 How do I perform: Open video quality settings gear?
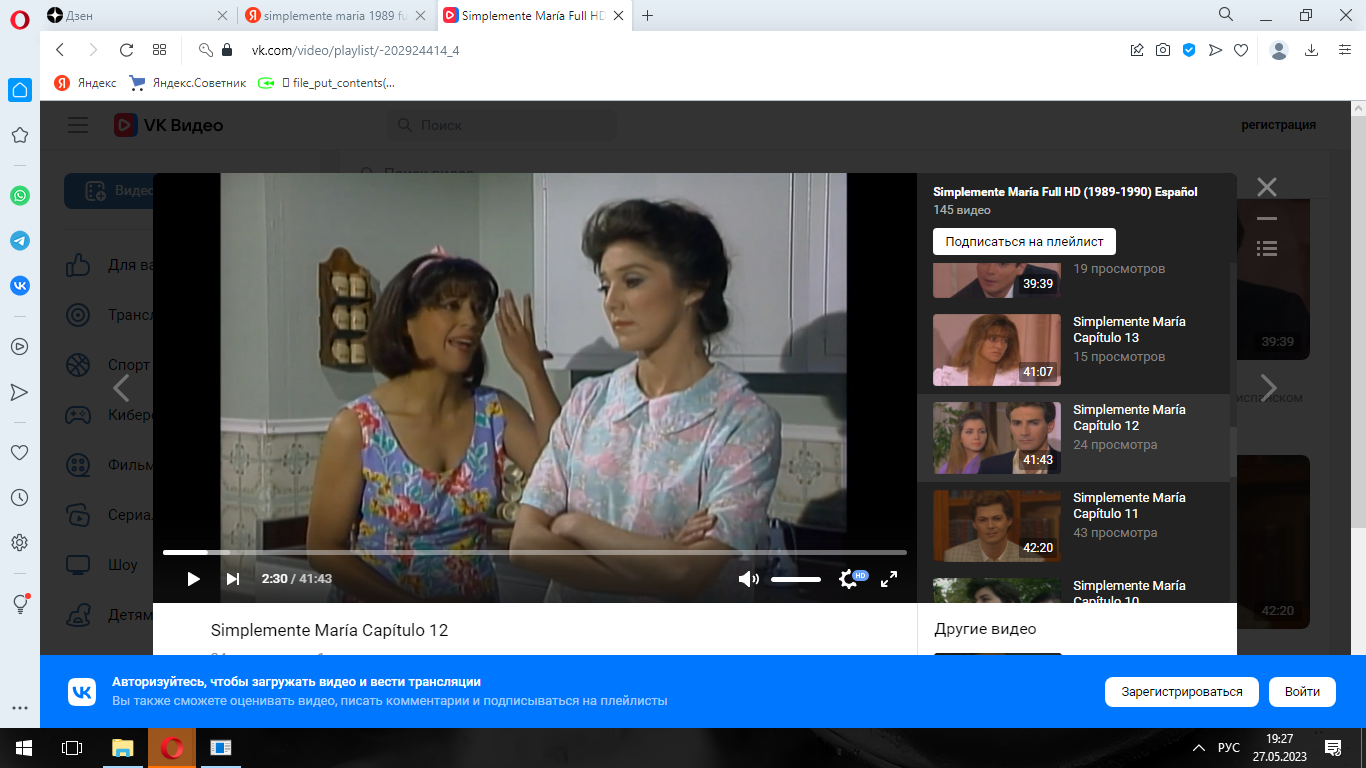coord(848,579)
